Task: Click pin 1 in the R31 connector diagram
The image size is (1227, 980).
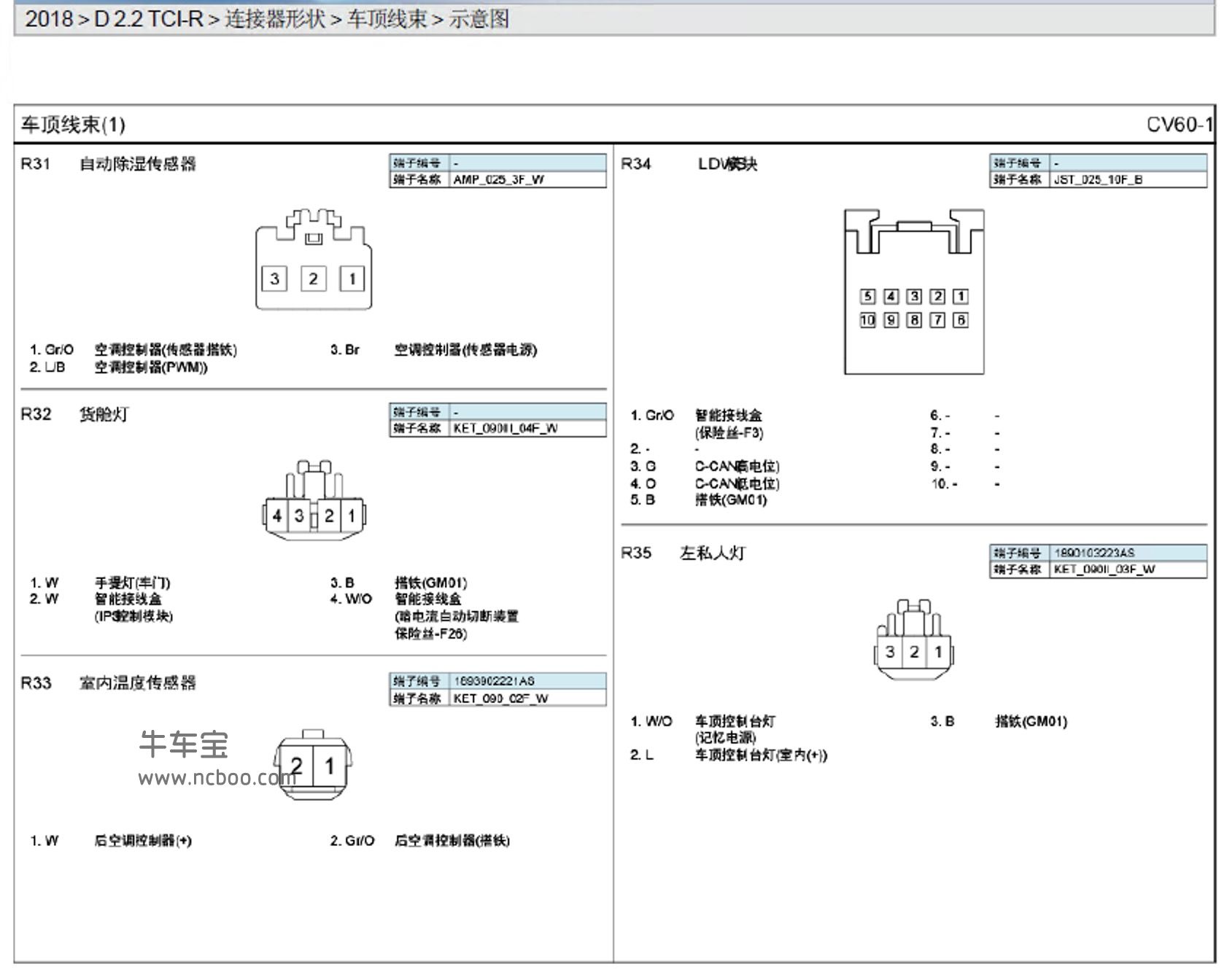Action: (352, 279)
